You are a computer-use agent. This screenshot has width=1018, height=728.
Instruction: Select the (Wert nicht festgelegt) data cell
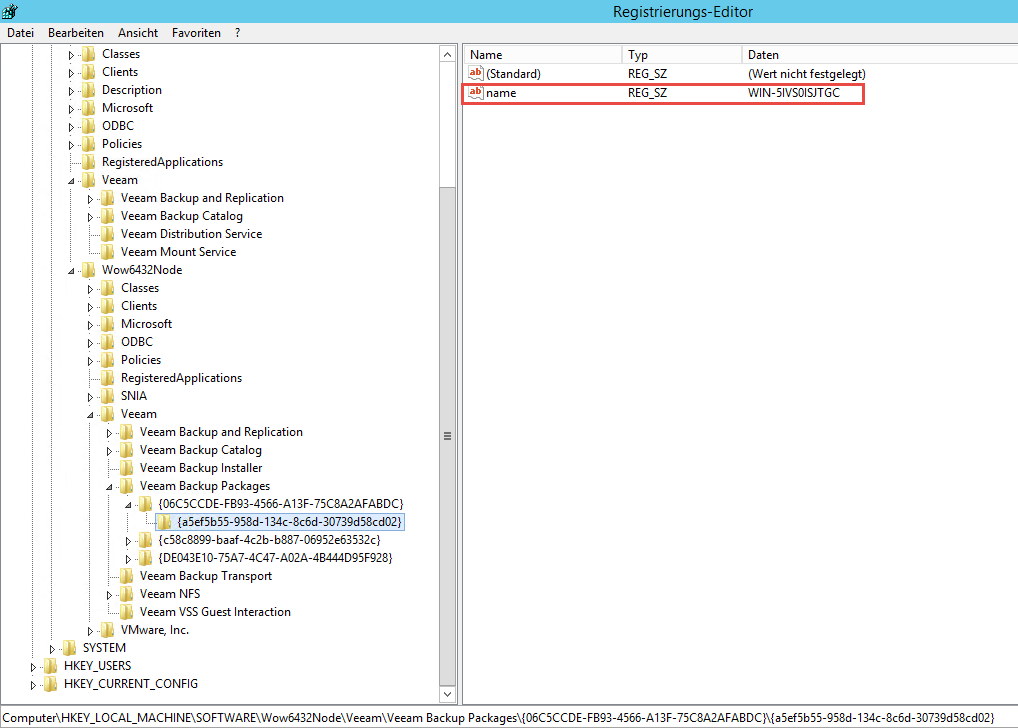point(806,74)
